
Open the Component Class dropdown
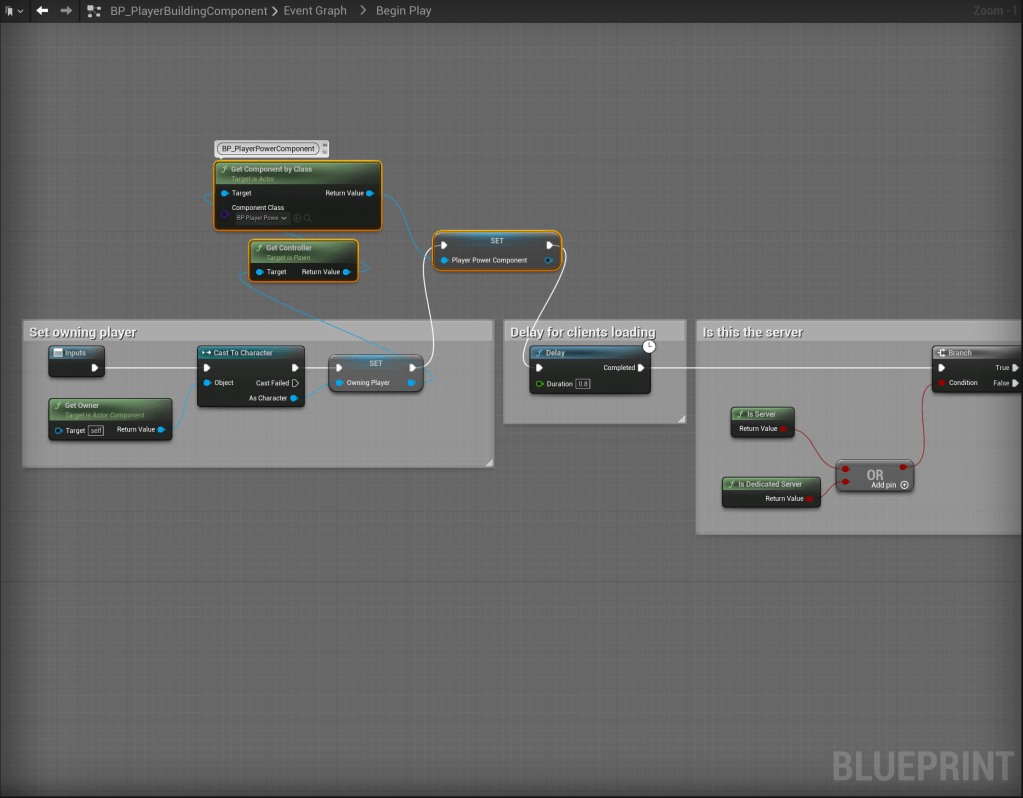pos(262,218)
